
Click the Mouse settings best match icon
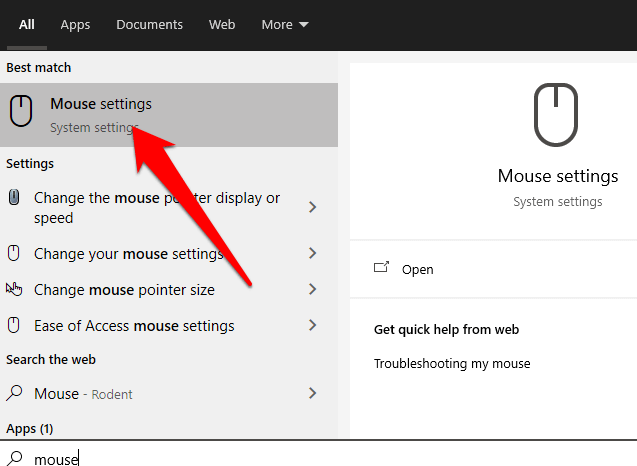21,113
